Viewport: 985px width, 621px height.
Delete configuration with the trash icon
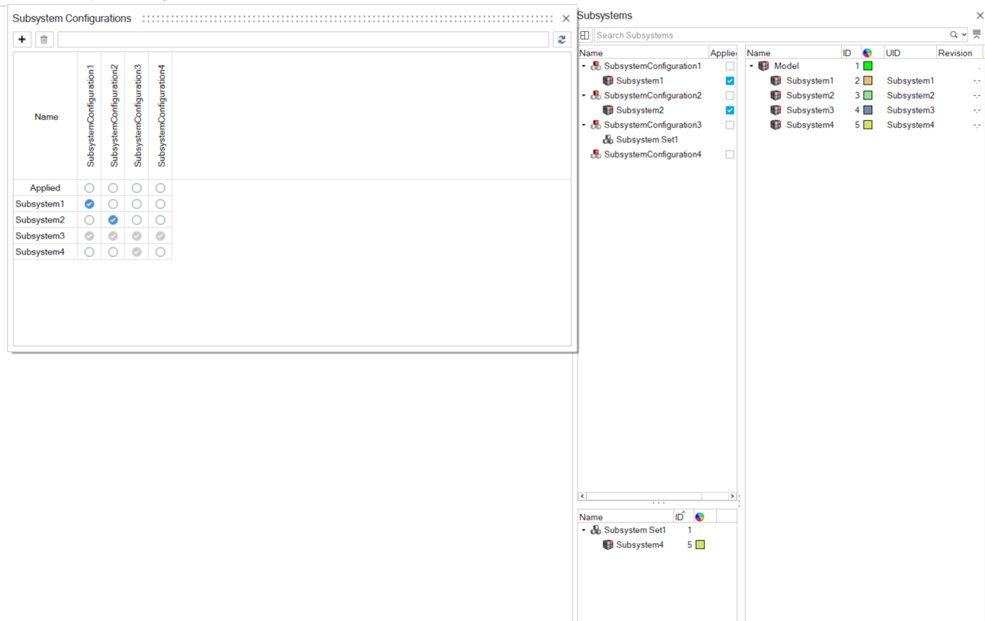(44, 40)
